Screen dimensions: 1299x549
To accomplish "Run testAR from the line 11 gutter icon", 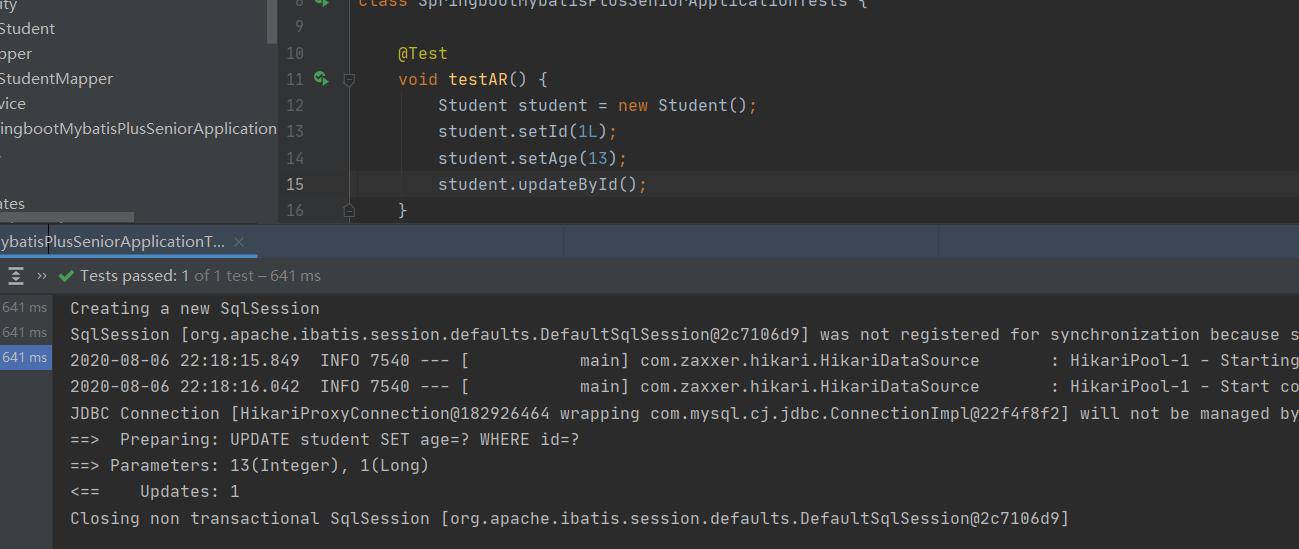I will [x=320, y=78].
